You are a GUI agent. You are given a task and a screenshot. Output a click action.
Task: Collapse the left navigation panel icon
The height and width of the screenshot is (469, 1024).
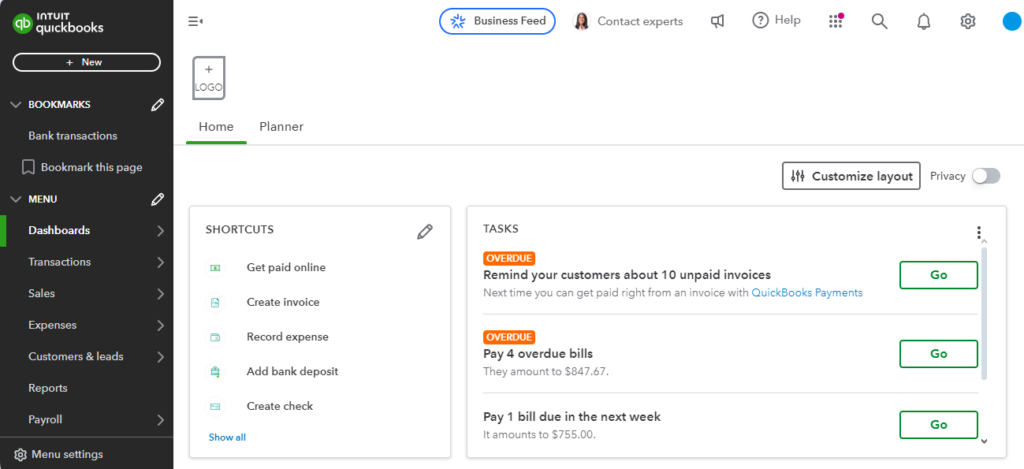pyautogui.click(x=195, y=22)
